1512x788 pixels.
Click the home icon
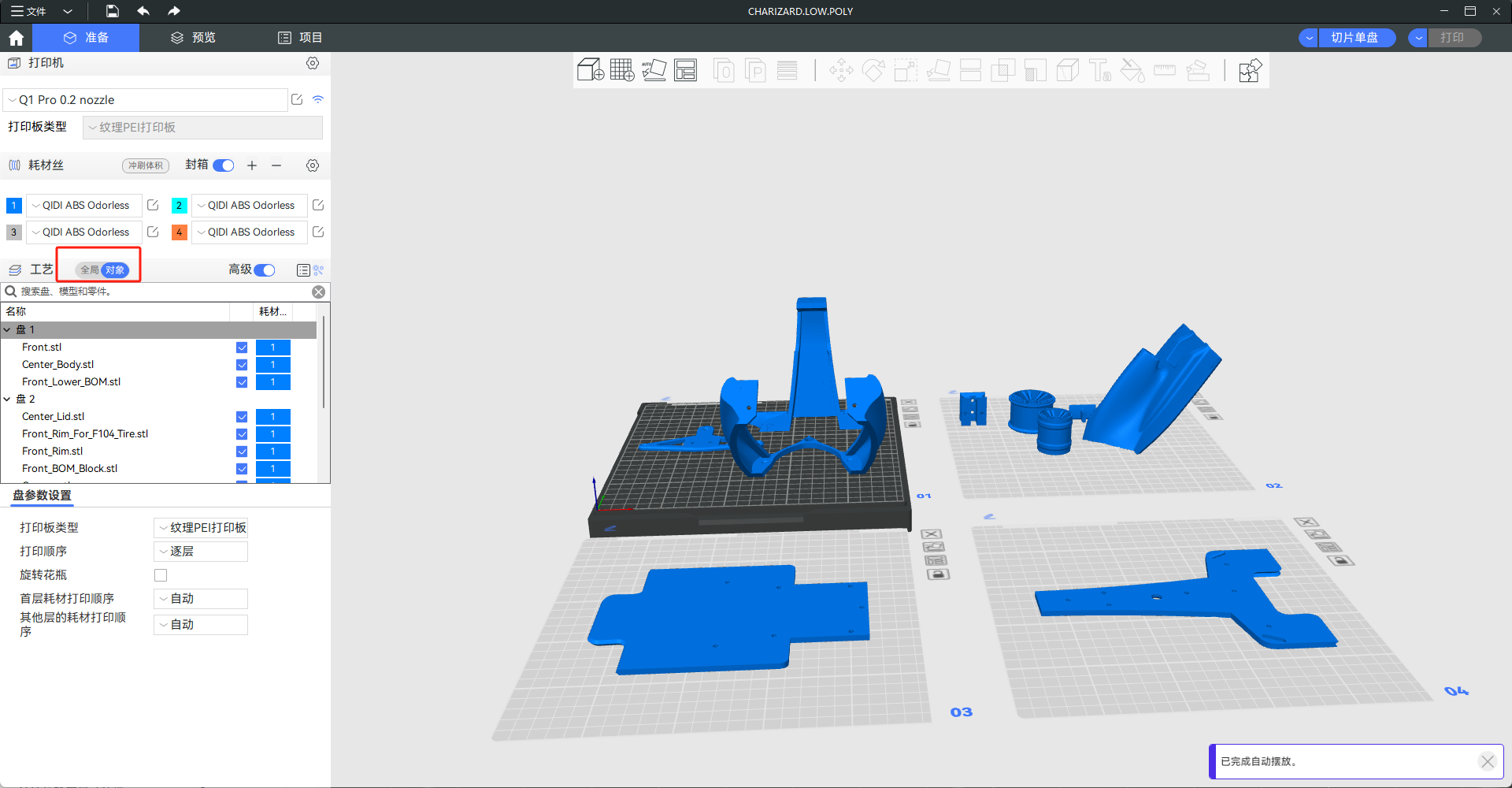coord(16,38)
